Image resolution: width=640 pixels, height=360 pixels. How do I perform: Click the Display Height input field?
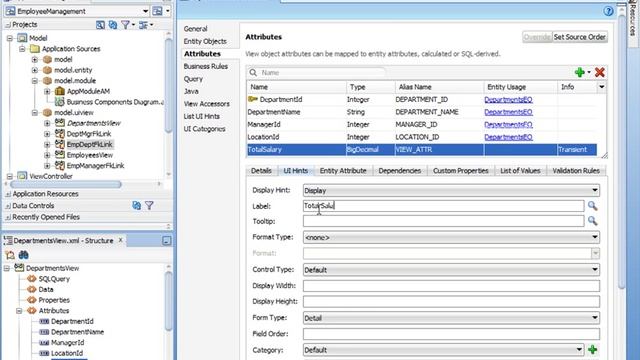coord(451,302)
